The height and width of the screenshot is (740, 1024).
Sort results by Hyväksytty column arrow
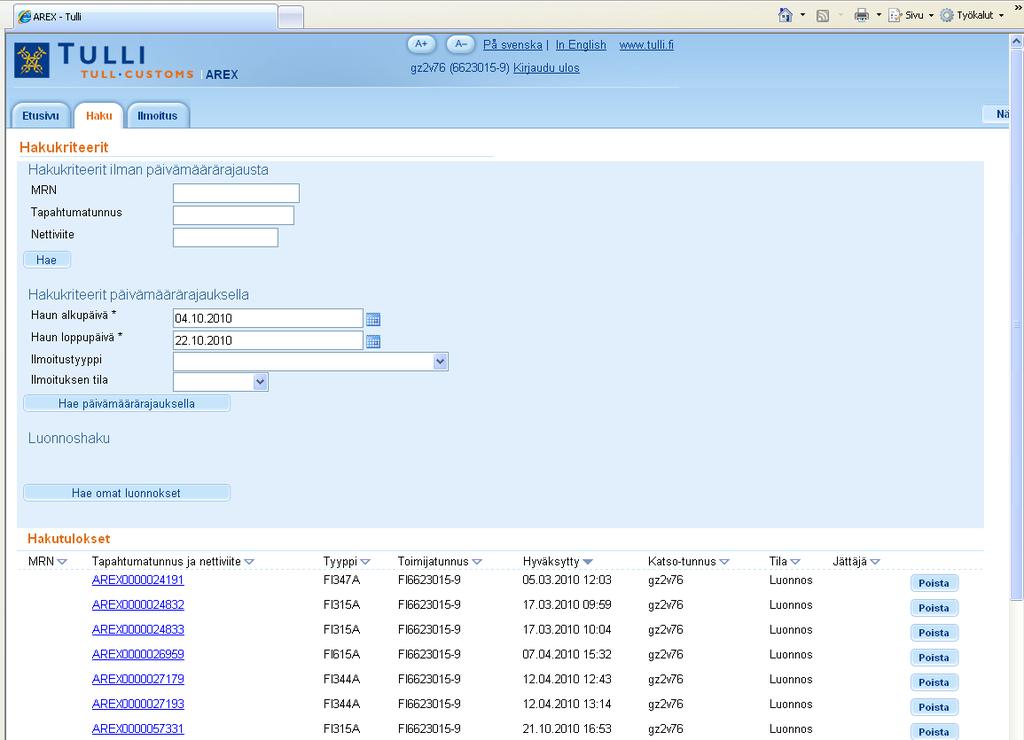pos(588,562)
